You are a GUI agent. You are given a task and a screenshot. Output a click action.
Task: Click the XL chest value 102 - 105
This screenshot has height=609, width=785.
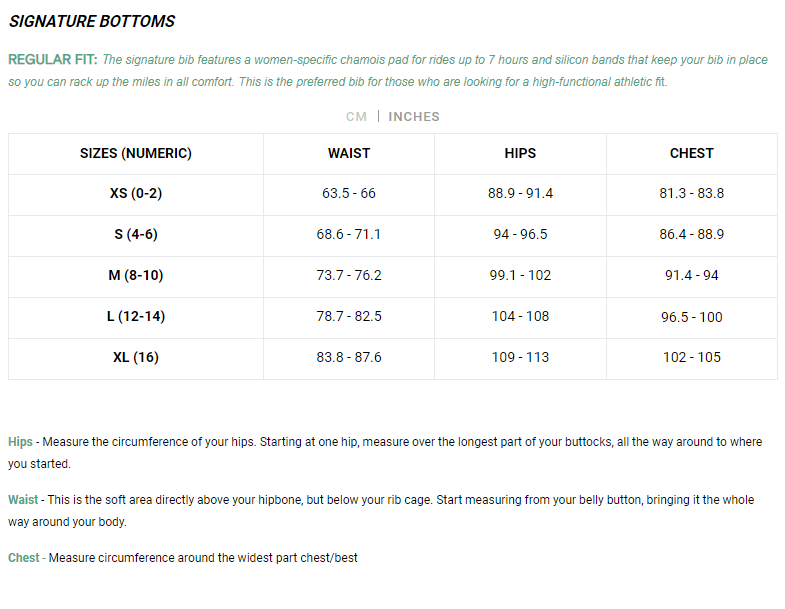[x=691, y=357]
